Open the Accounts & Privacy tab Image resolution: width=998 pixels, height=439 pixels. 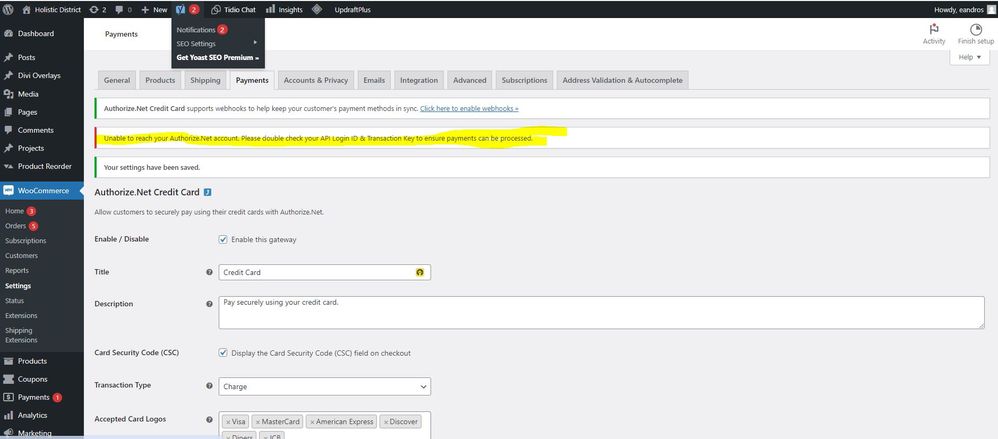click(x=315, y=80)
